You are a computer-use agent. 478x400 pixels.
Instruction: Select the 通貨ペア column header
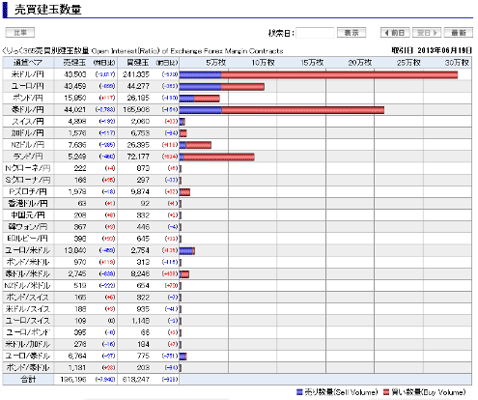point(28,63)
